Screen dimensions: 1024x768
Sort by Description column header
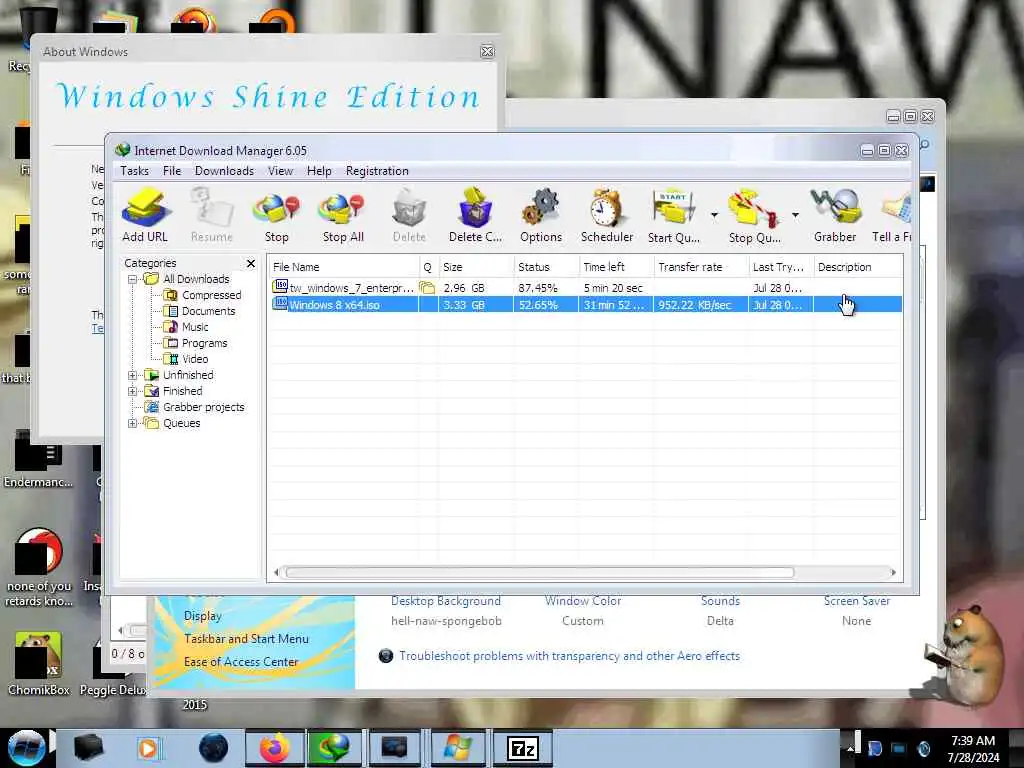pos(857,267)
